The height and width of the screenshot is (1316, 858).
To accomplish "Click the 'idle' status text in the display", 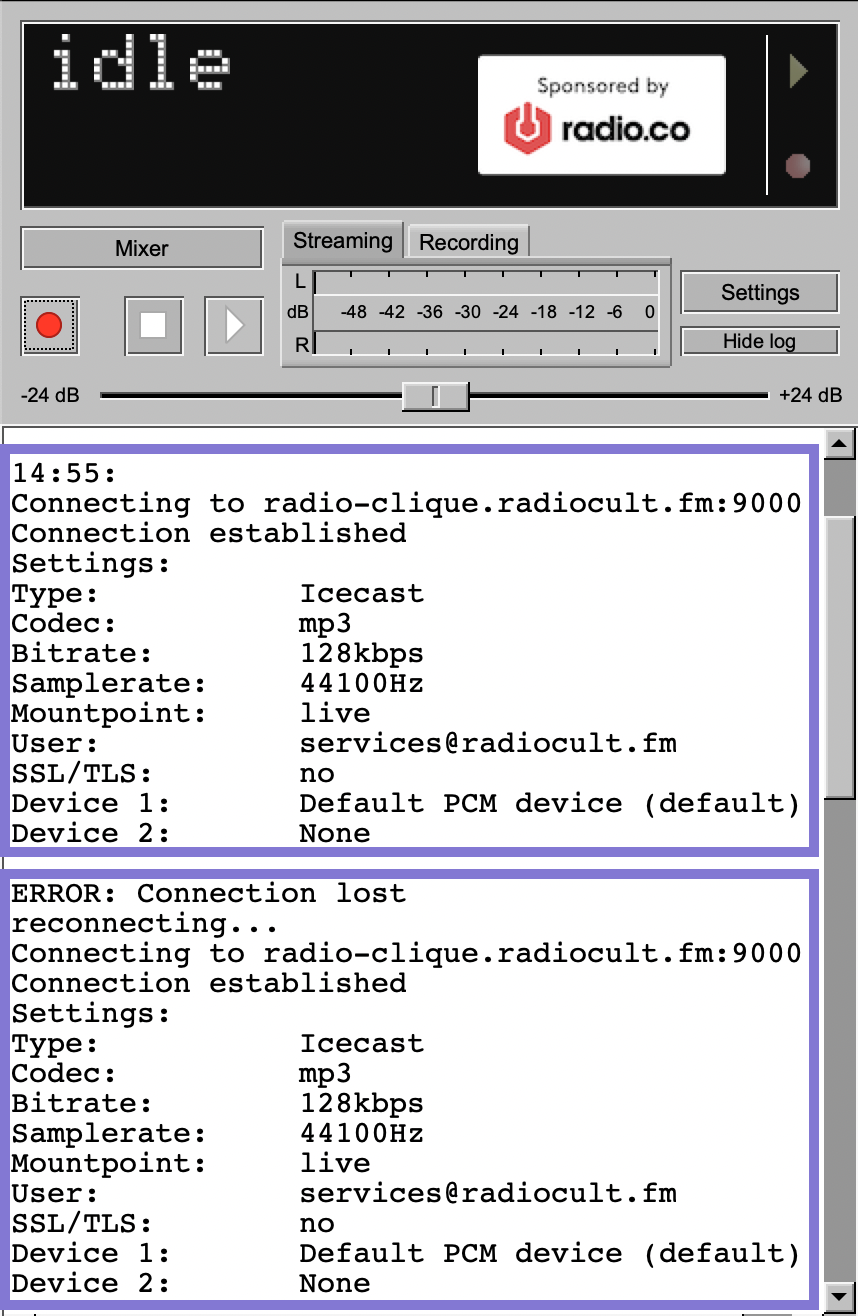I will pyautogui.click(x=141, y=64).
